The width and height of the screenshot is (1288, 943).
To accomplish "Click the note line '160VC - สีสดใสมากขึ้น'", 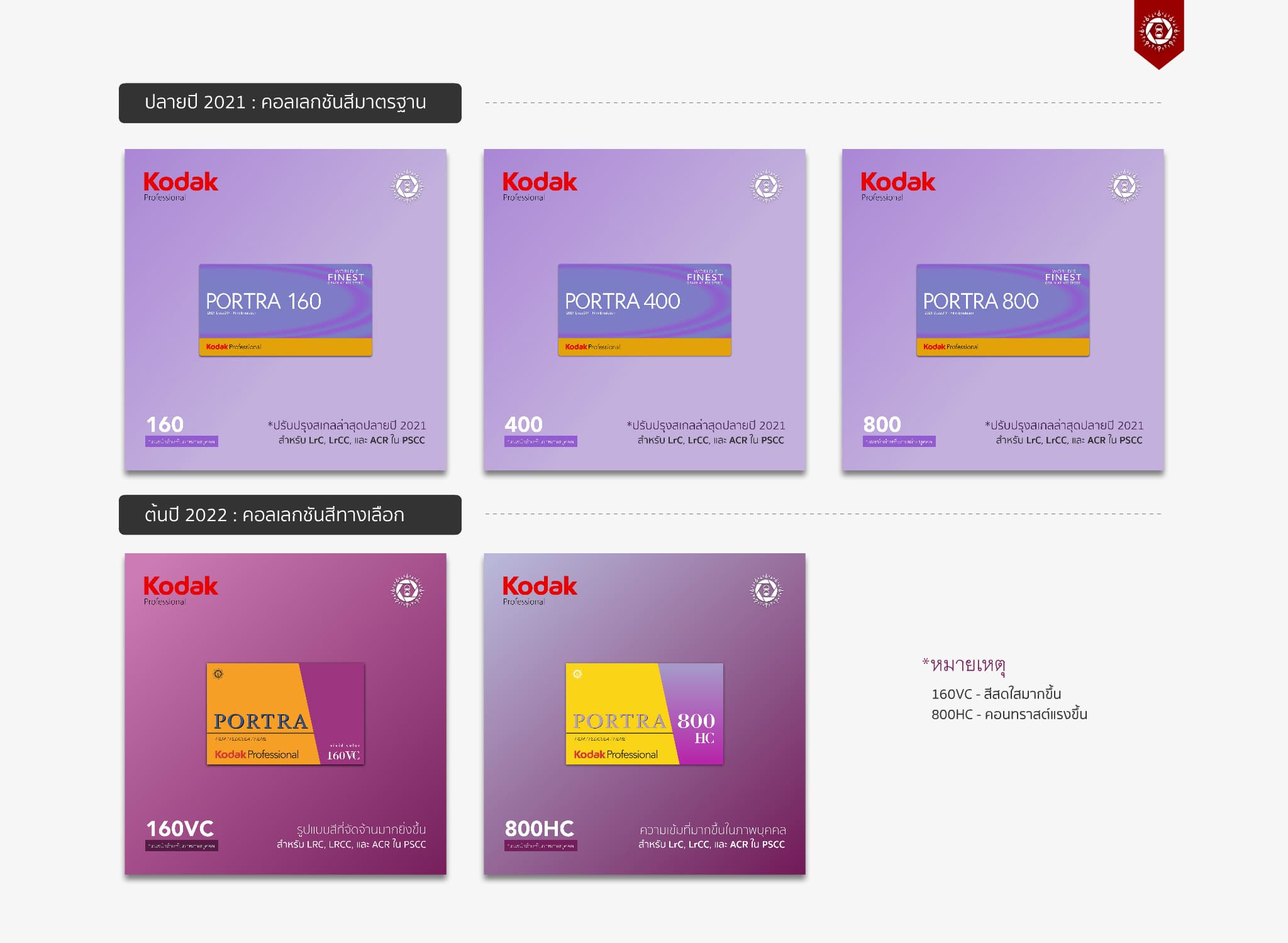I will pyautogui.click(x=996, y=694).
